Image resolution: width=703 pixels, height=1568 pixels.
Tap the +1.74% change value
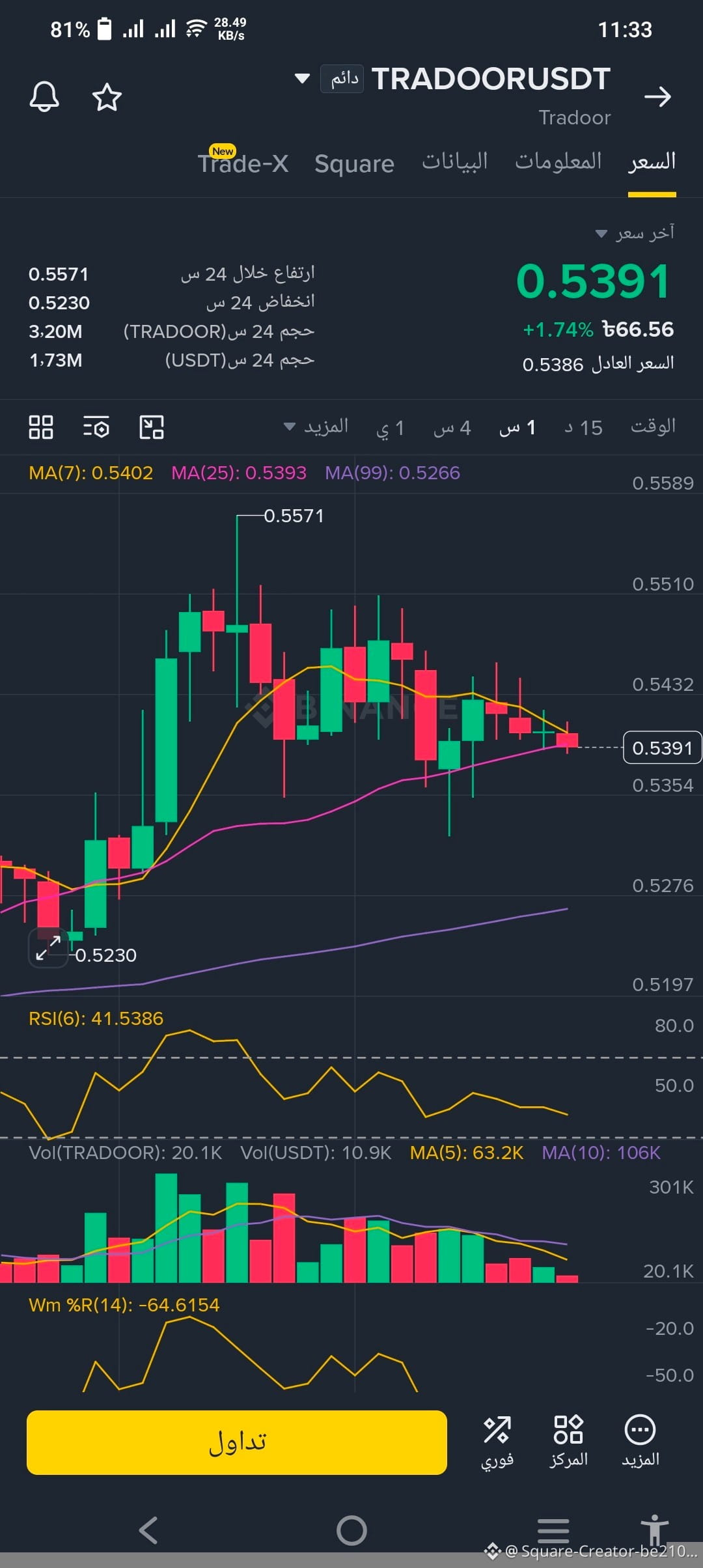(558, 329)
